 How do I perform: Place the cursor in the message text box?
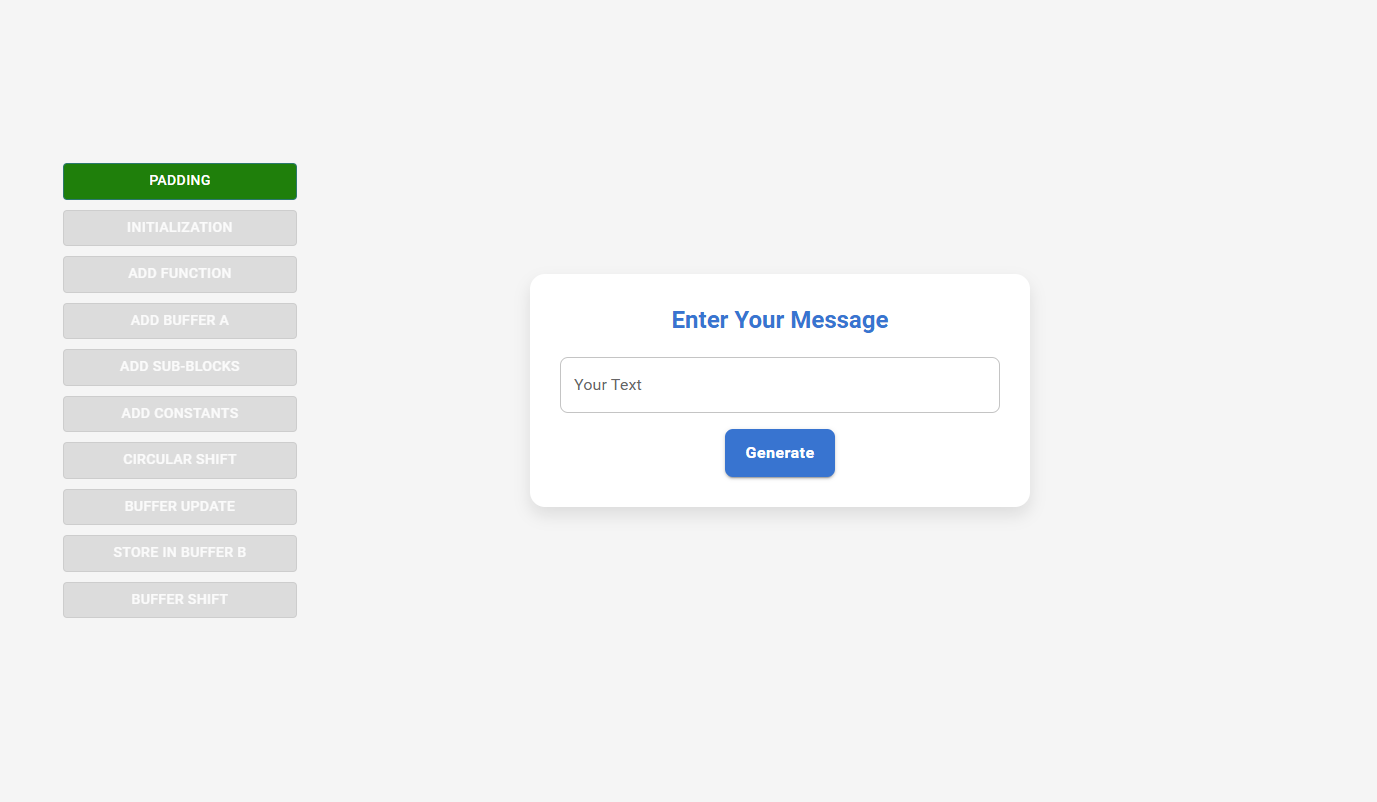point(780,385)
